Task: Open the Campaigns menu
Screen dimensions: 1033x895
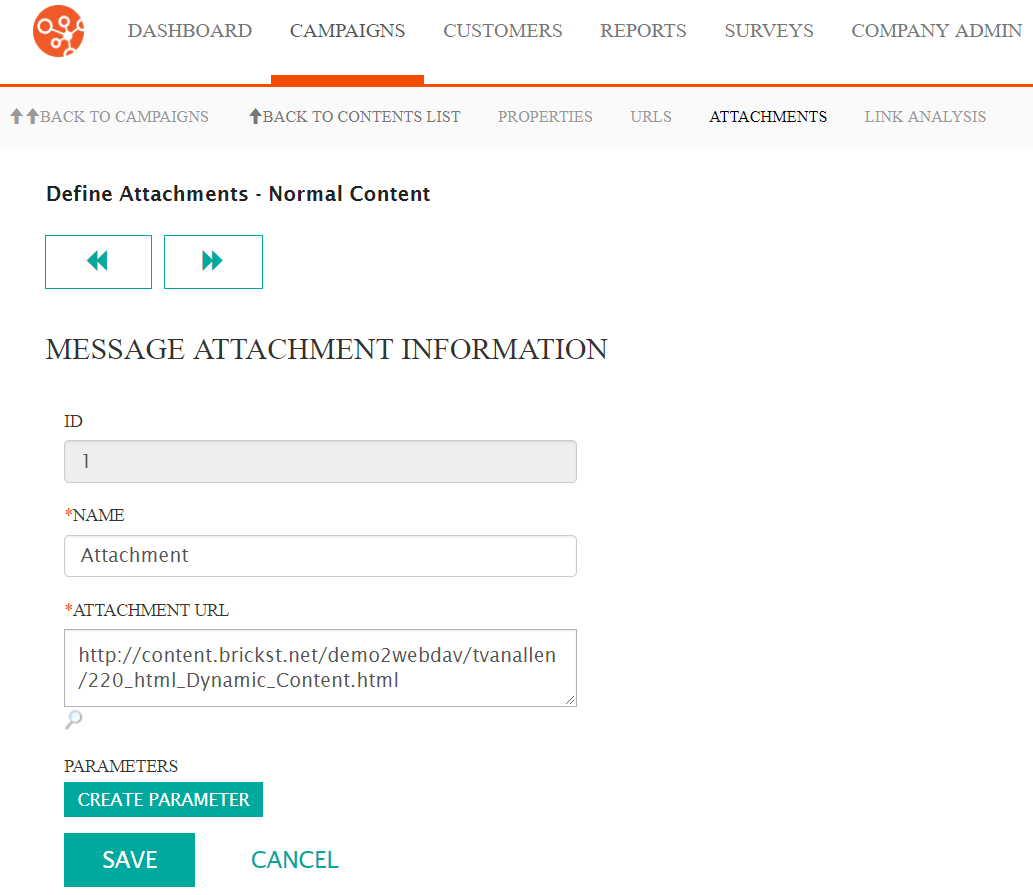Action: [347, 30]
